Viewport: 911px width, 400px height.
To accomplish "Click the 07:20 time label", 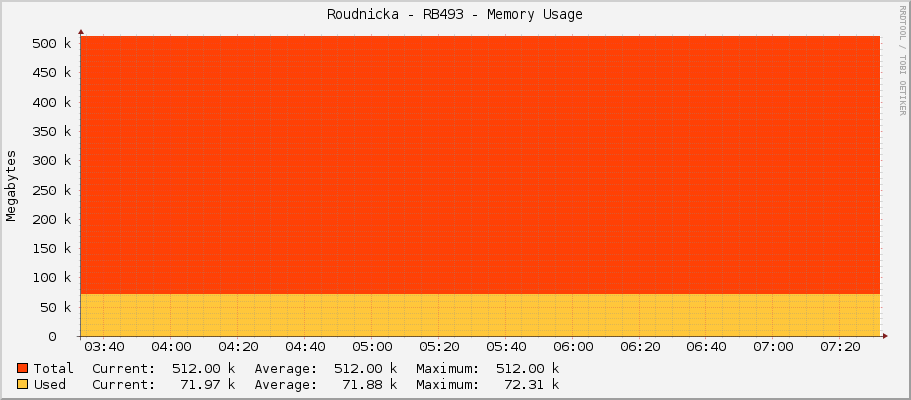I will point(840,347).
